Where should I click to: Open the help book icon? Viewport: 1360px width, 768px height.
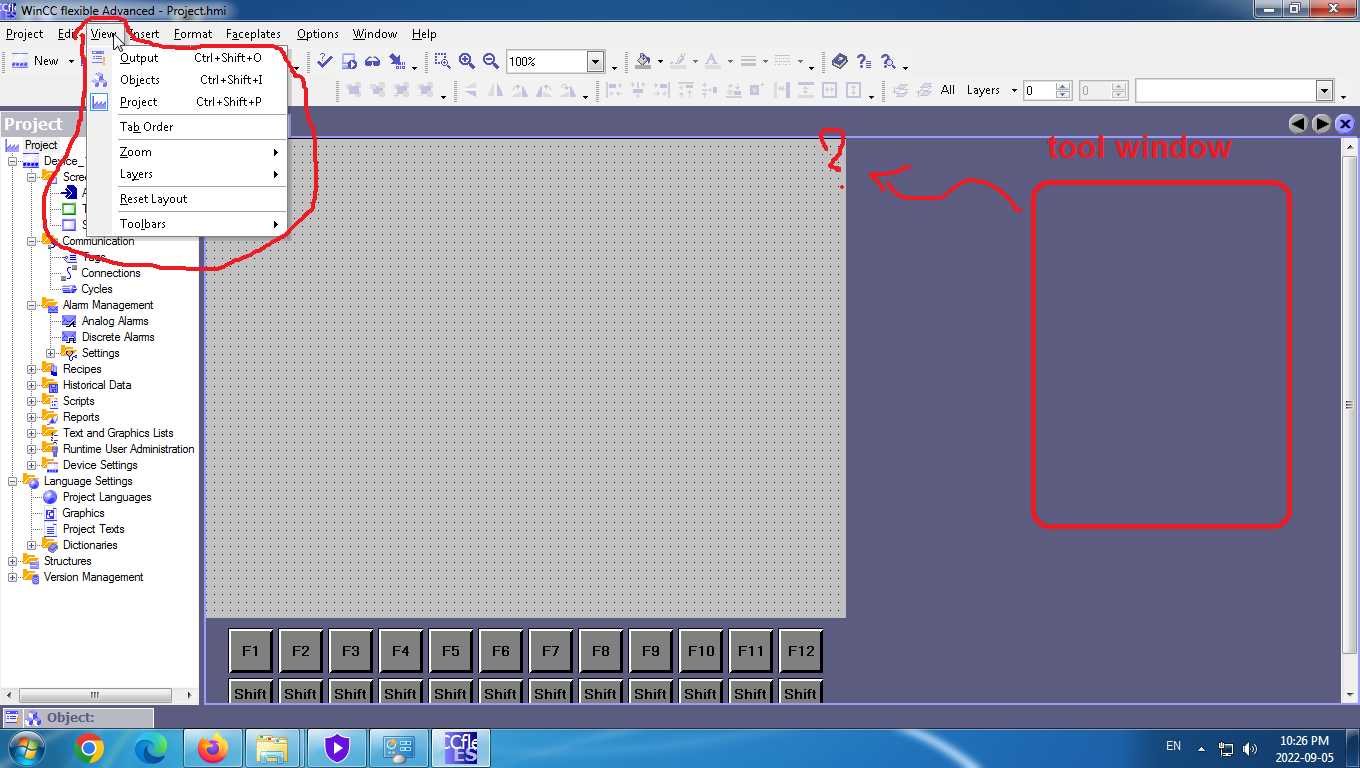point(839,61)
